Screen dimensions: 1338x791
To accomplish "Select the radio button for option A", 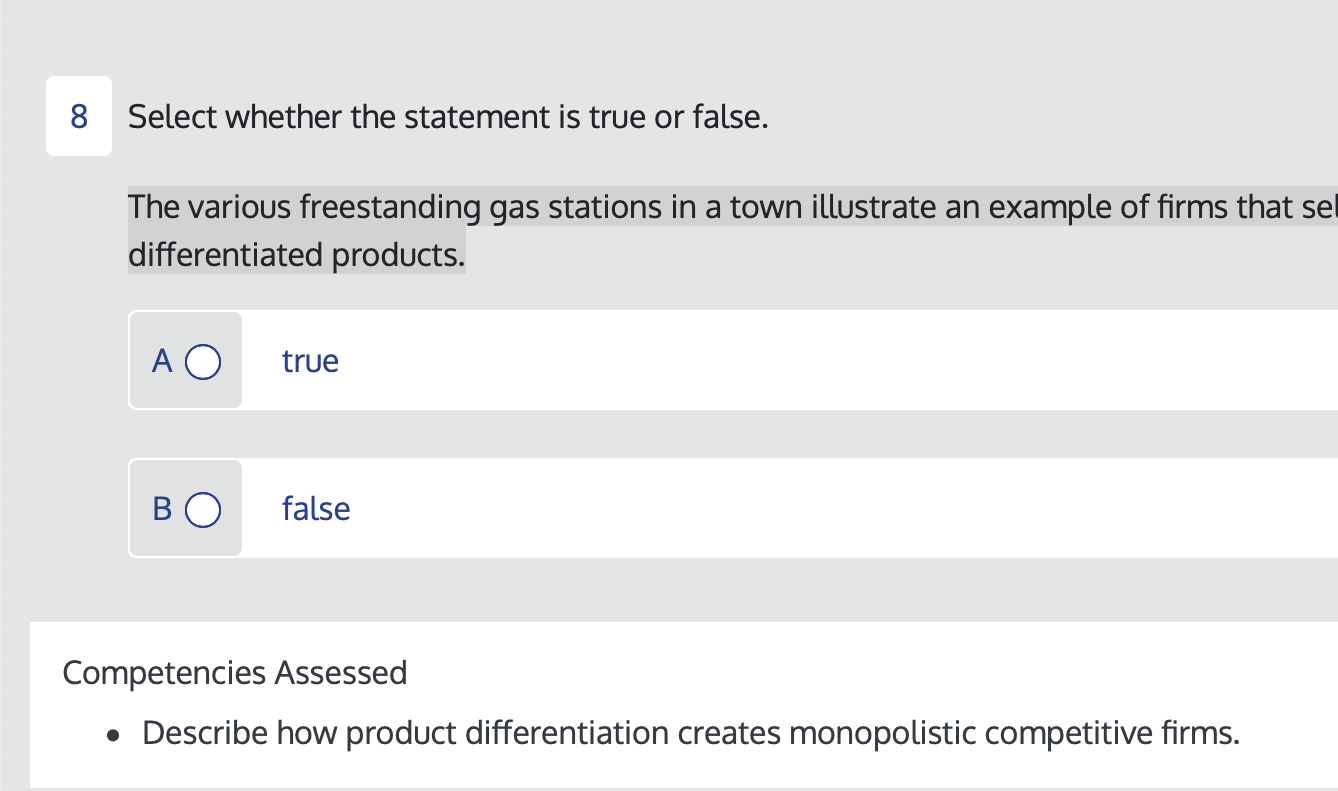I will coord(202,362).
